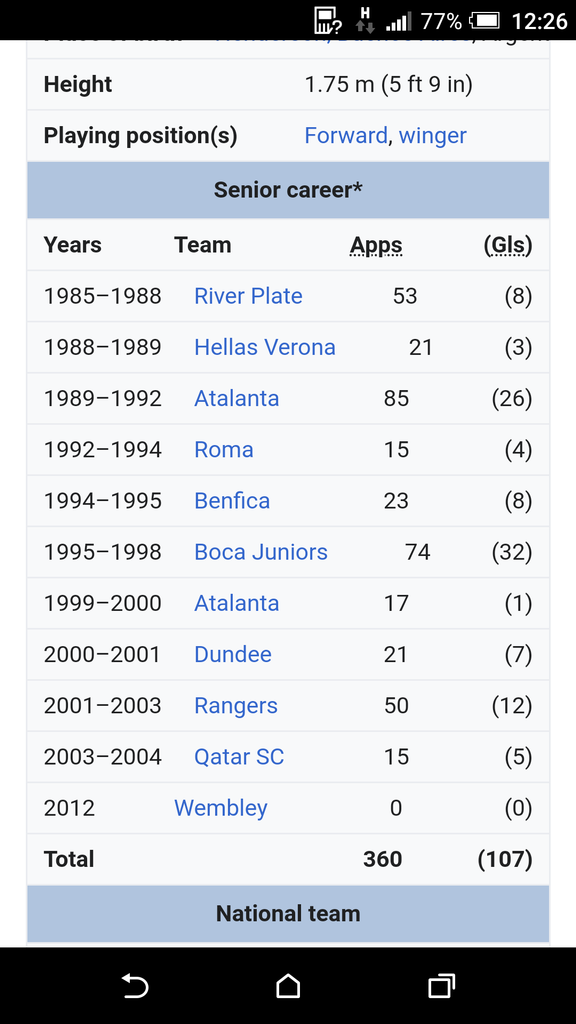The width and height of the screenshot is (576, 1024).
Task: Open the Boca Juniors team link
Action: 261,552
